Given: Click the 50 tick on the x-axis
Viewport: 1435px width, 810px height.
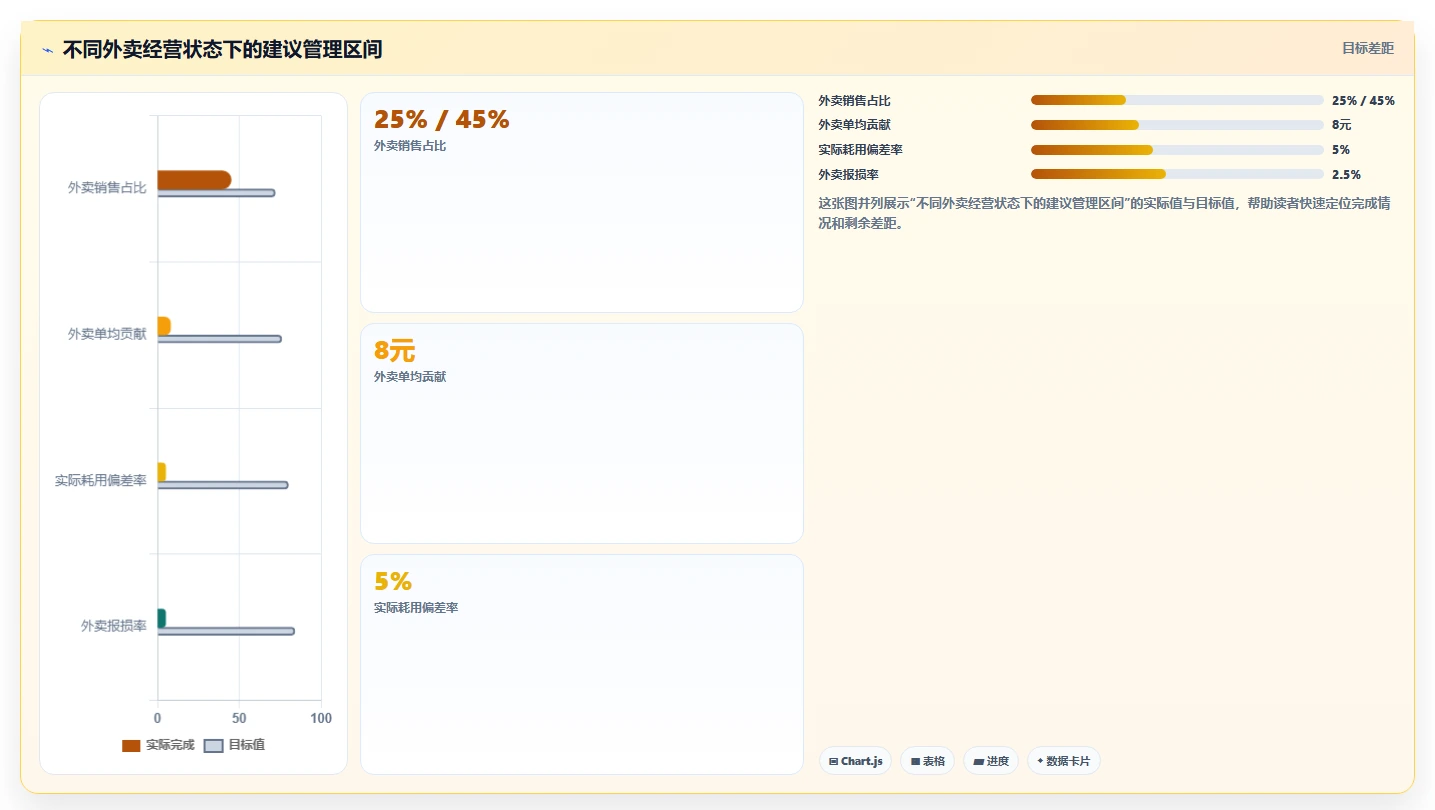Looking at the screenshot, I should click(x=239, y=718).
